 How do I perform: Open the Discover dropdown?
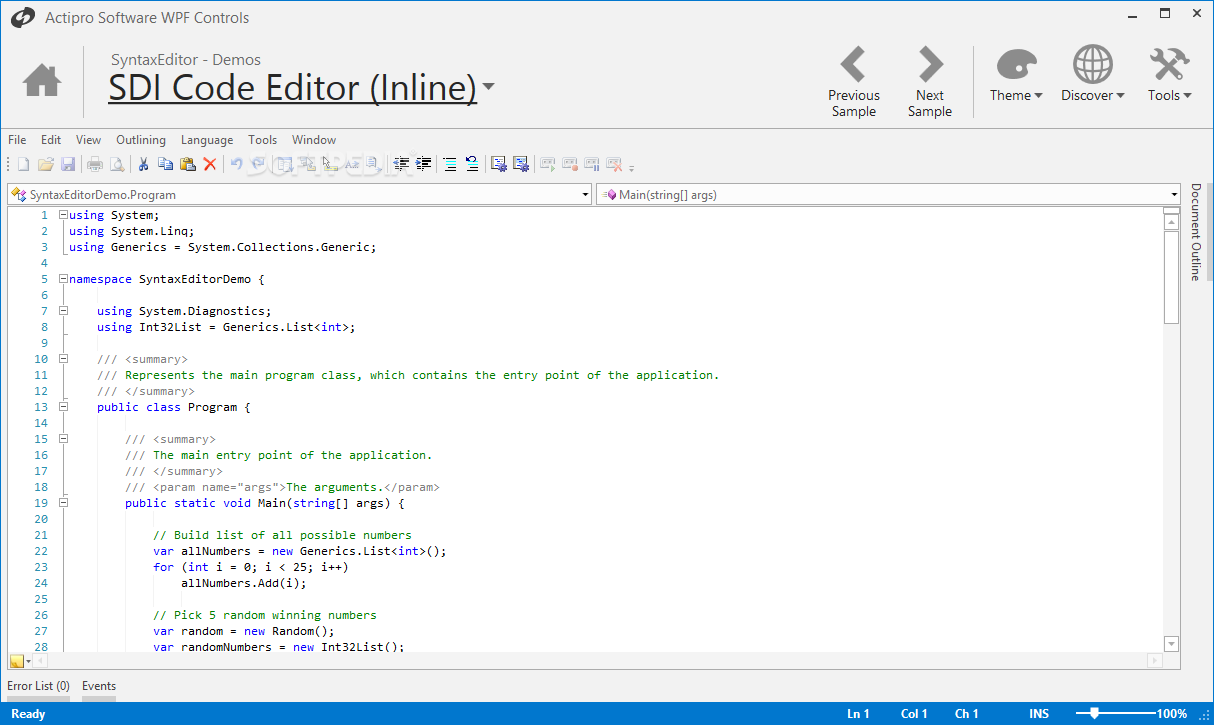[1093, 75]
